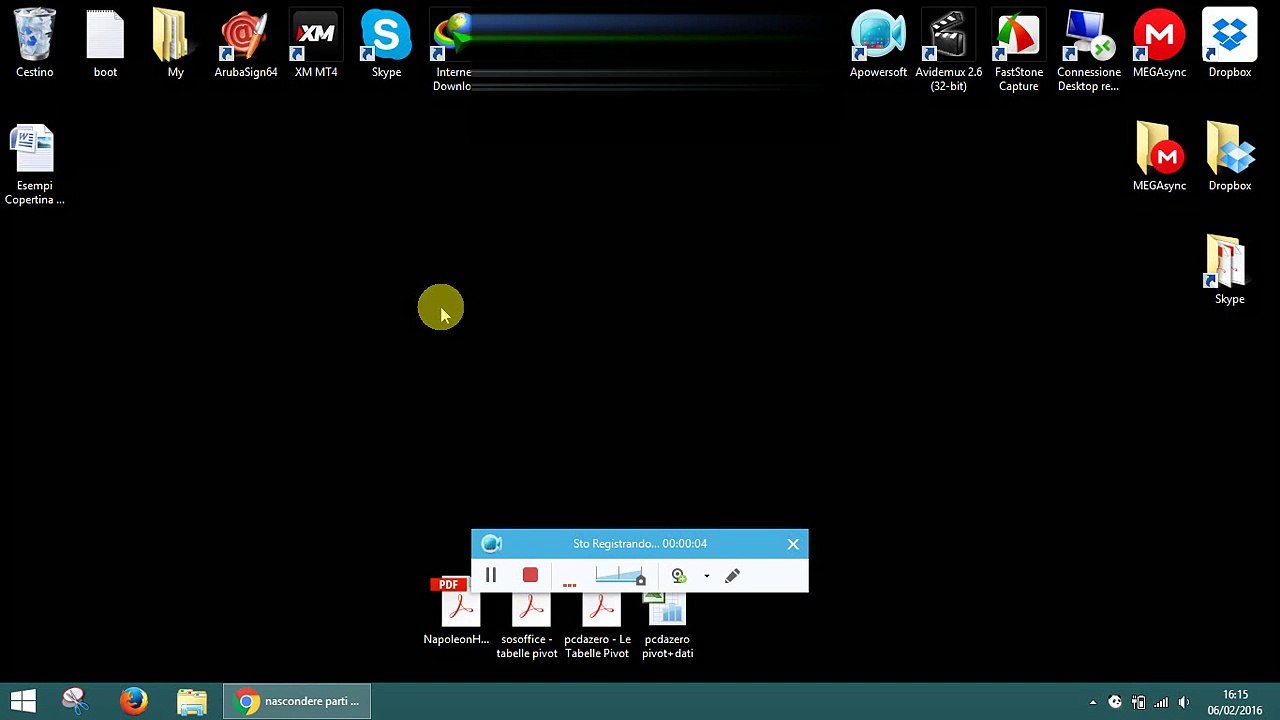Screen dimensions: 1280x720
Task: Open the boot file on desktop
Action: 105,44
